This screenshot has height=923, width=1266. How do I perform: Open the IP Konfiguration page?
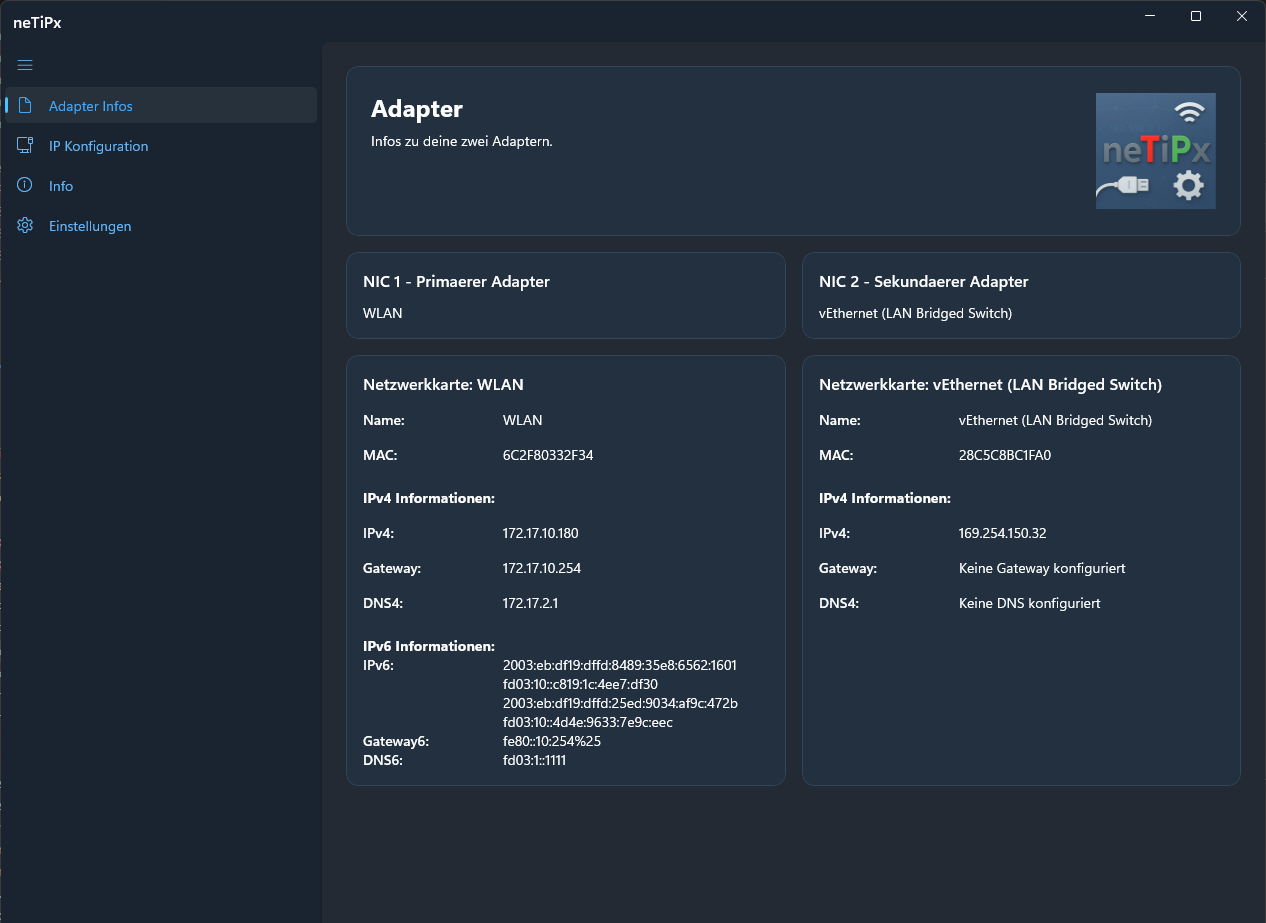[98, 146]
